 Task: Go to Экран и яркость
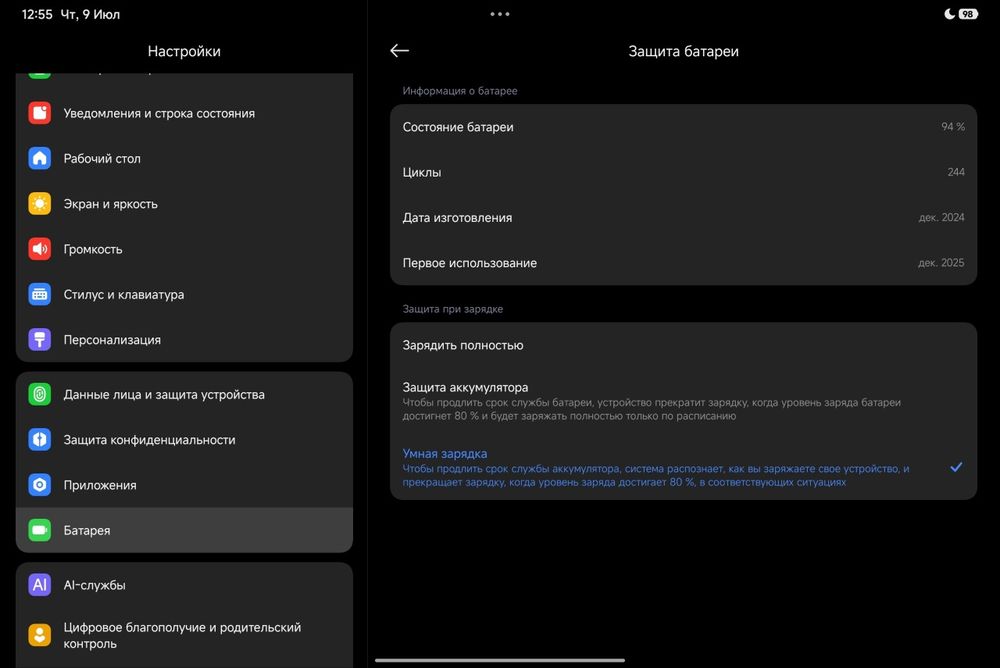click(x=184, y=204)
